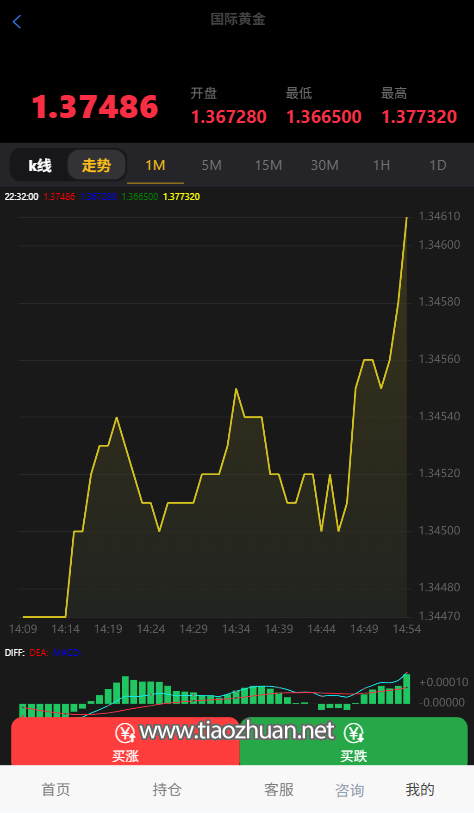The image size is (474, 813).
Task: Click the MACD histogram indicator area
Action: (x=215, y=691)
